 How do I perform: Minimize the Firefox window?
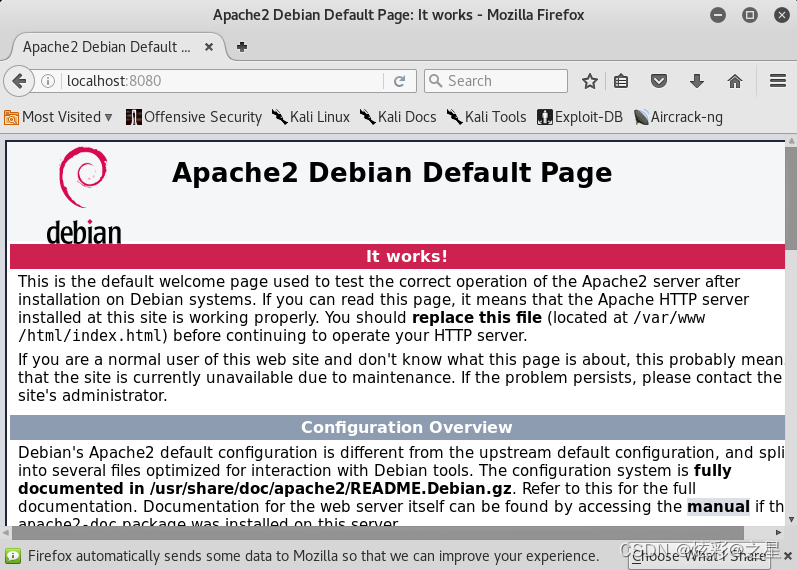pos(718,15)
